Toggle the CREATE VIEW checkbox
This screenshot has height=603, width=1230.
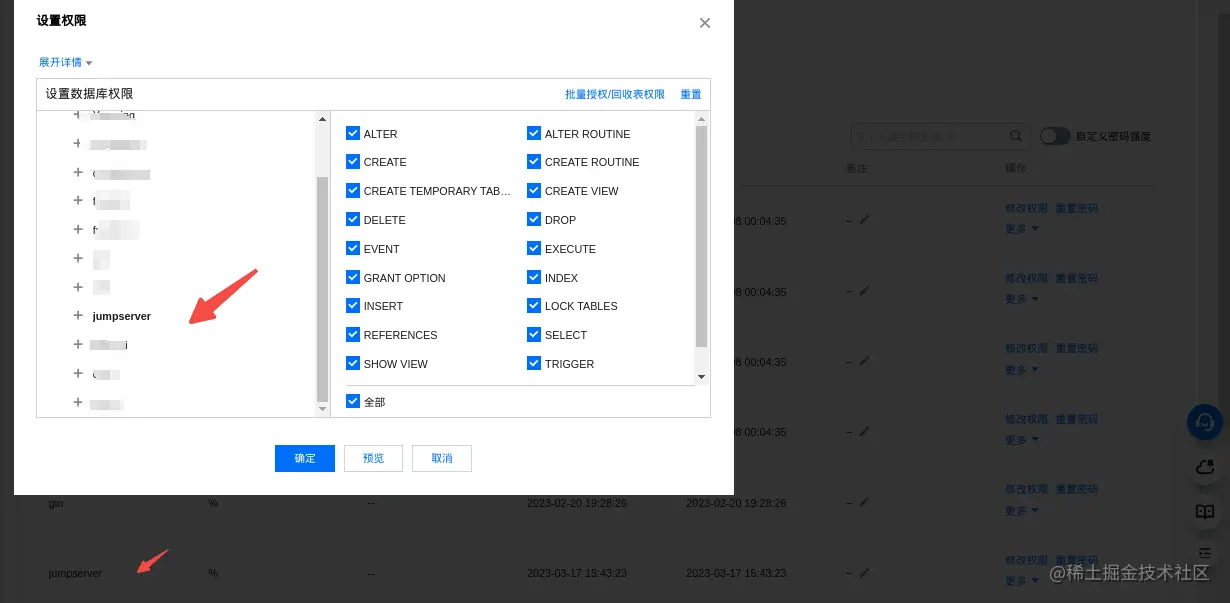coord(534,191)
